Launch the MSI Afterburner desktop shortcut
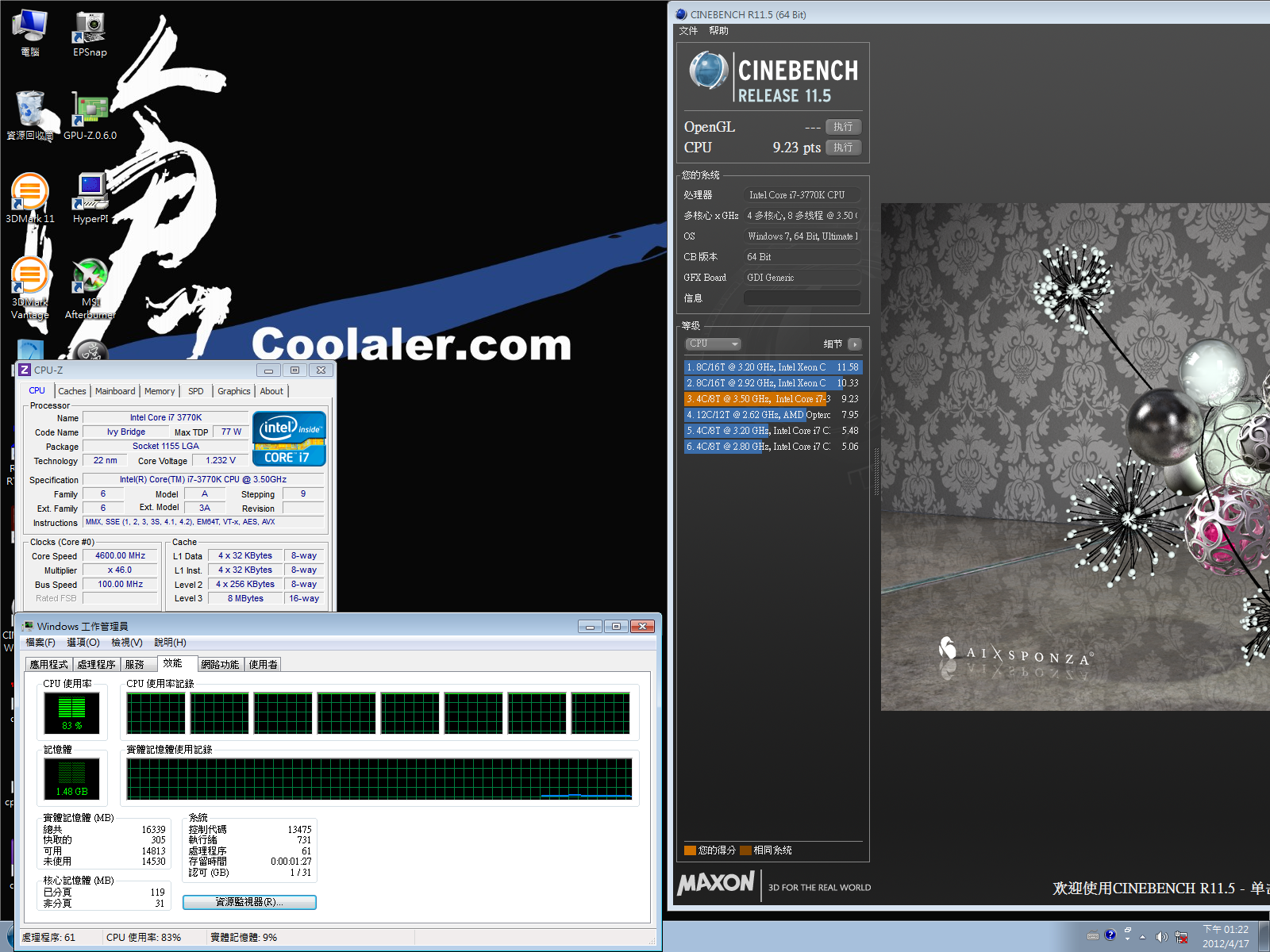Viewport: 1270px width, 952px height. click(90, 287)
